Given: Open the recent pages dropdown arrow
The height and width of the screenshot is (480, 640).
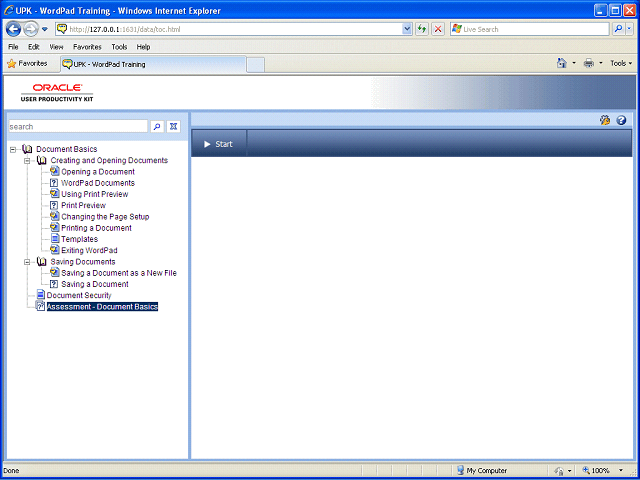Looking at the screenshot, I should click(44, 29).
